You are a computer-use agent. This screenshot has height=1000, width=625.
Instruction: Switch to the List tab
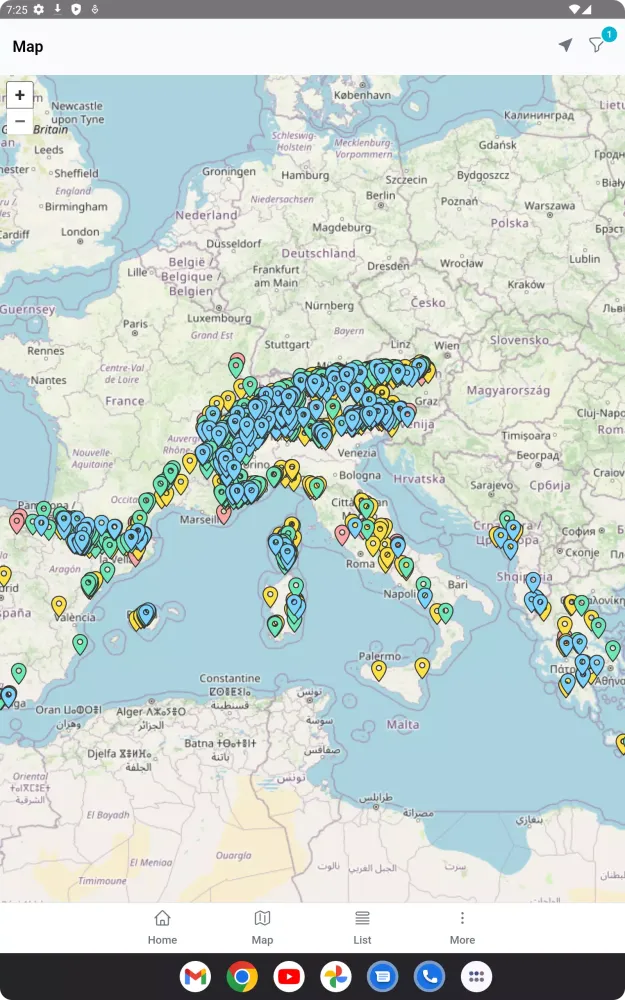tap(362, 927)
